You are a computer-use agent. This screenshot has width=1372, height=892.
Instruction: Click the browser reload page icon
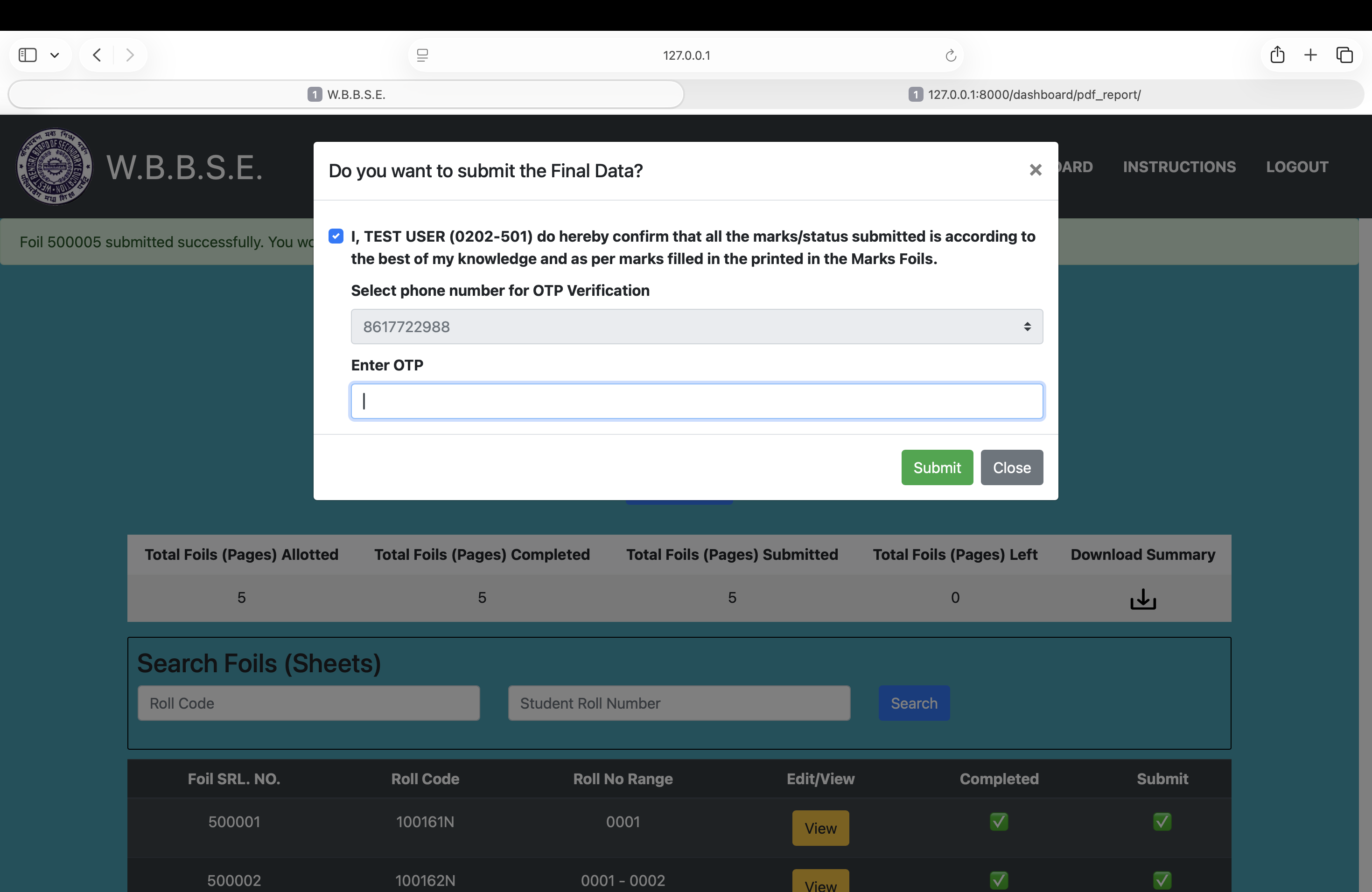pyautogui.click(x=951, y=56)
